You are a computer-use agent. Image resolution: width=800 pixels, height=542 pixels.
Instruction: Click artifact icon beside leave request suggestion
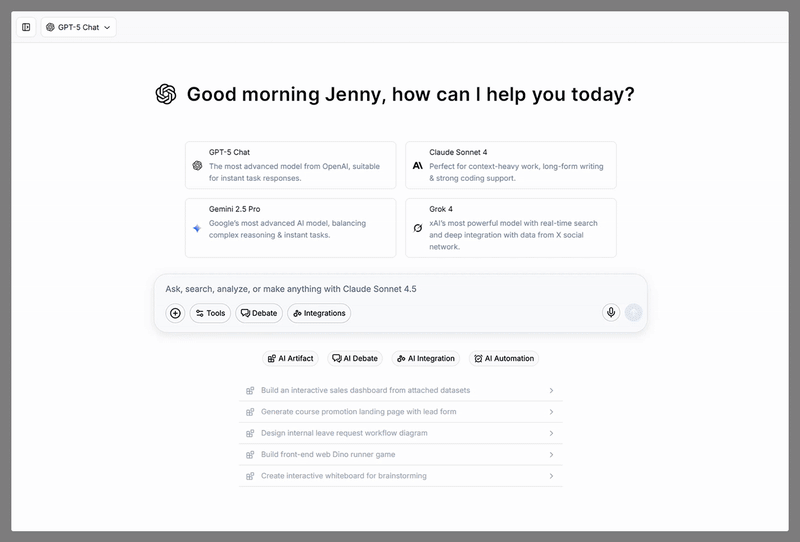click(250, 433)
